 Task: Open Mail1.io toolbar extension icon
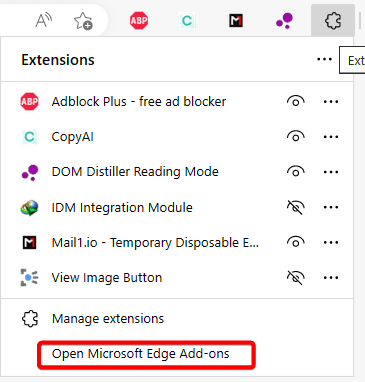236,21
